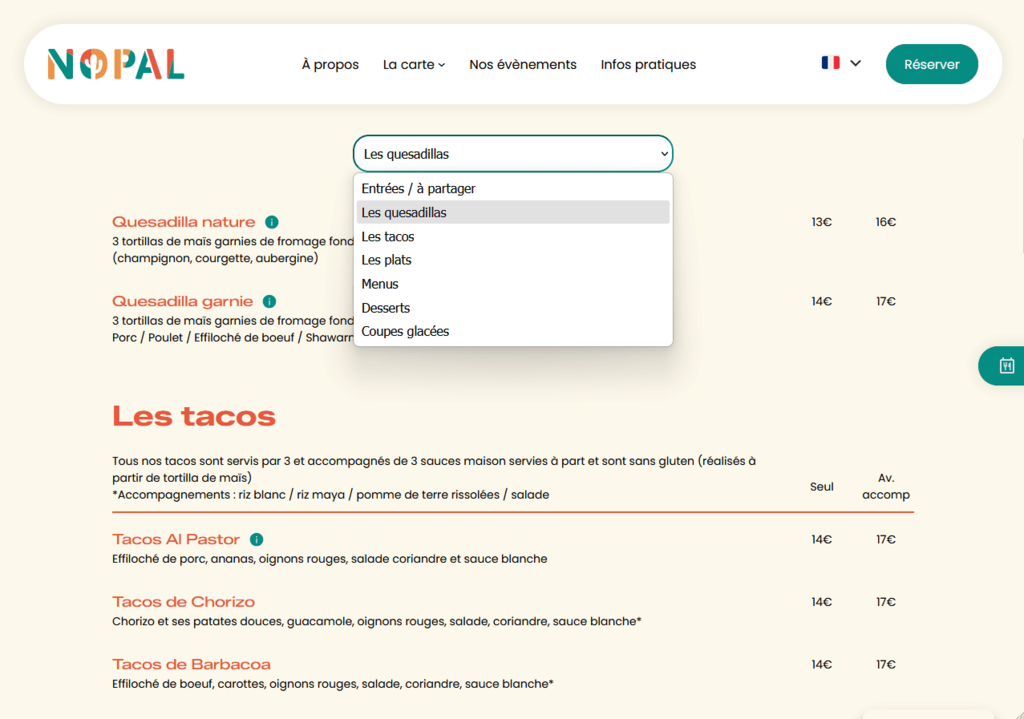Pick Menus from the category list

coord(380,284)
